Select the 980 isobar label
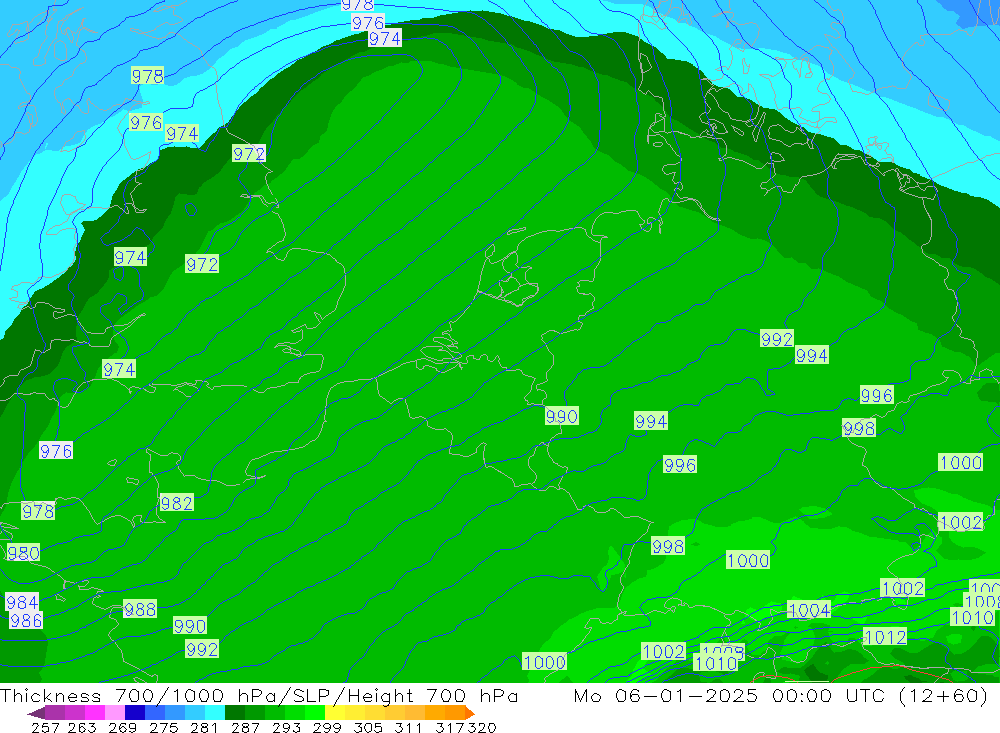This screenshot has height=733, width=1000. [x=24, y=553]
